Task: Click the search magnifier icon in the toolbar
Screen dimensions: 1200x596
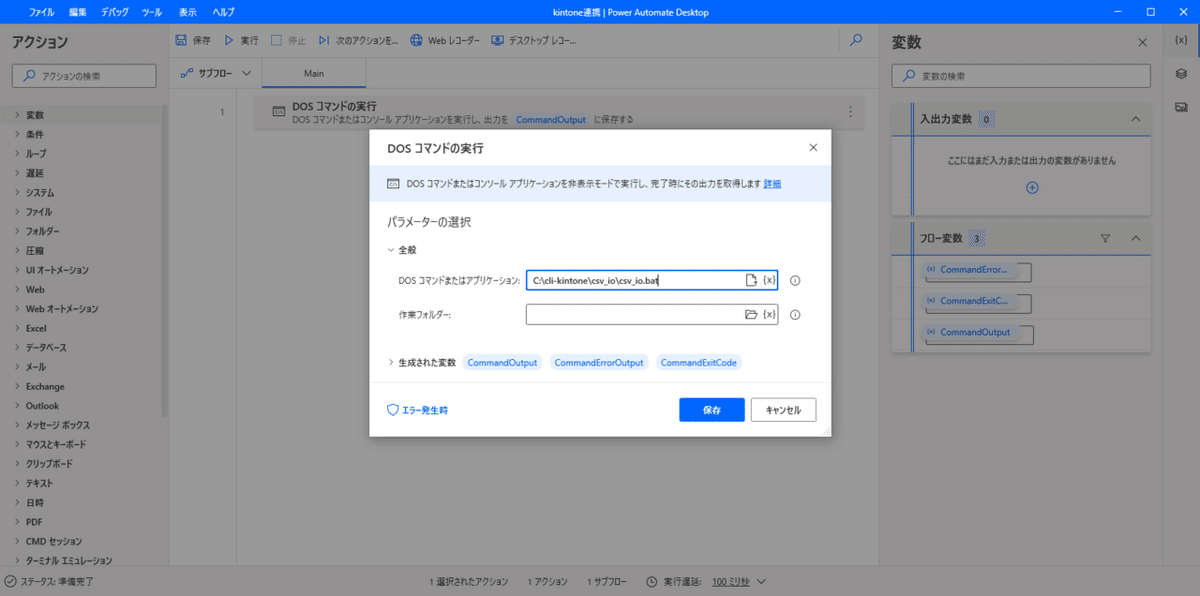Action: coord(854,39)
